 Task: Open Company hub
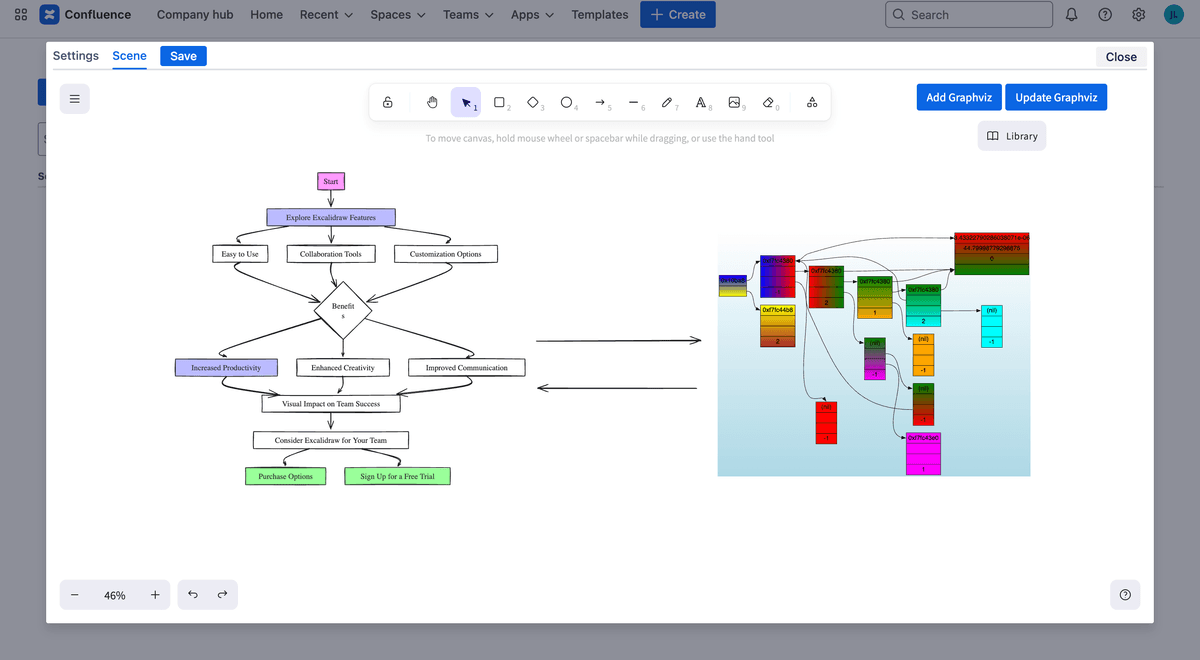[195, 15]
